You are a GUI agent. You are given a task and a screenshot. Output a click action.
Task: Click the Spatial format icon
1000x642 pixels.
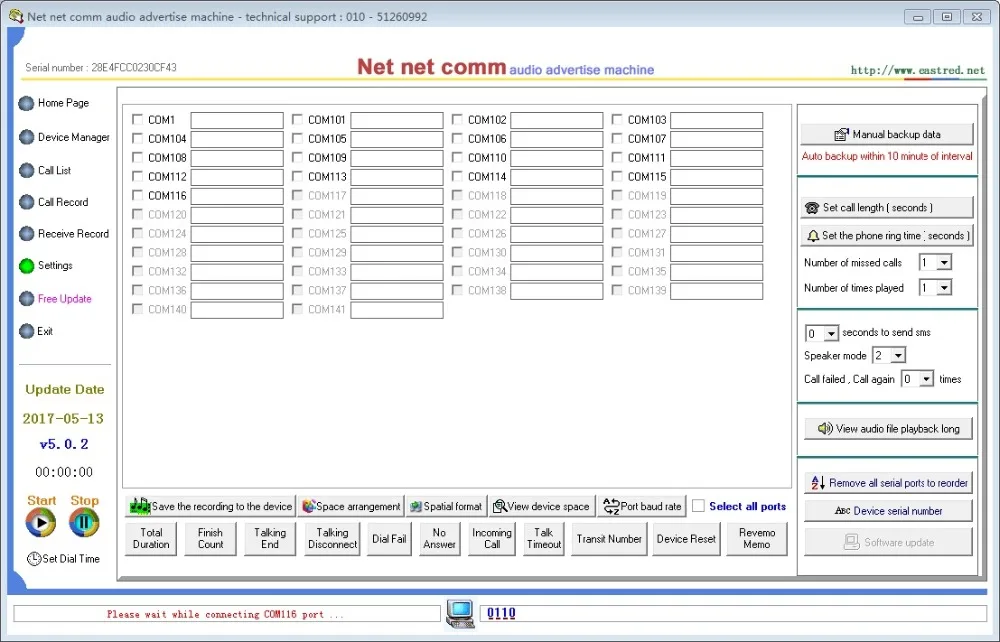416,507
